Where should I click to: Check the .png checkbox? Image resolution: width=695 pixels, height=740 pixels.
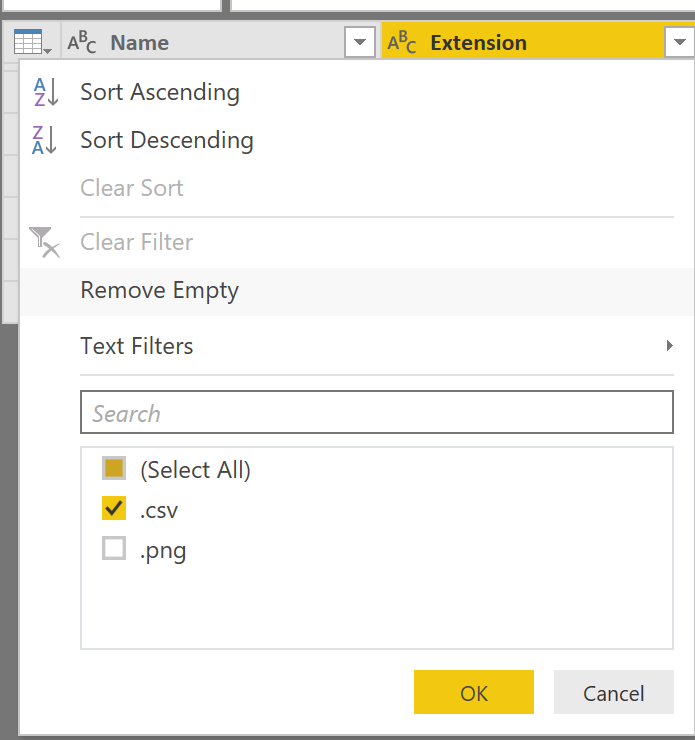(x=114, y=549)
